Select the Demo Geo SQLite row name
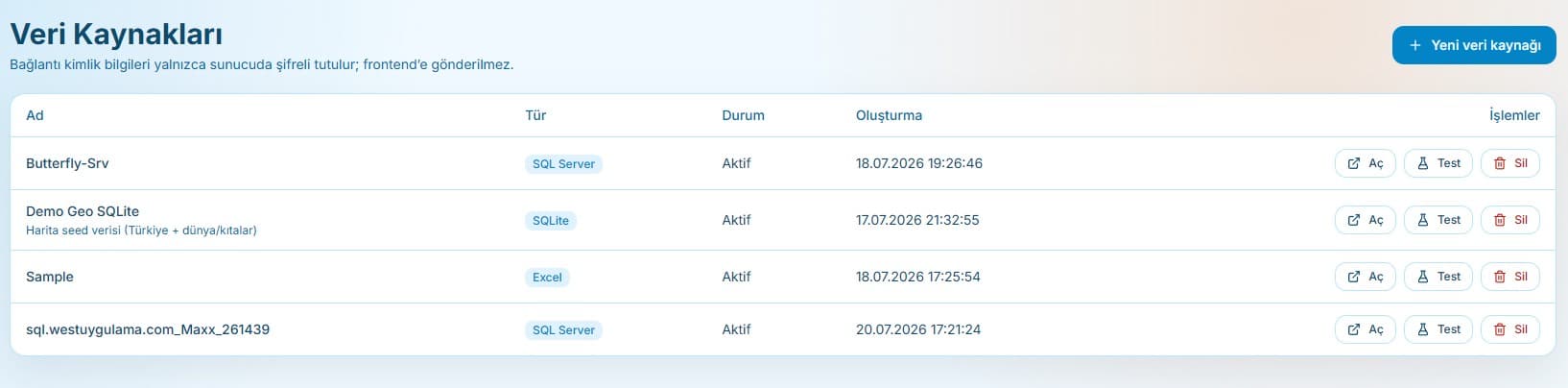The width and height of the screenshot is (1568, 388). pyautogui.click(x=83, y=211)
